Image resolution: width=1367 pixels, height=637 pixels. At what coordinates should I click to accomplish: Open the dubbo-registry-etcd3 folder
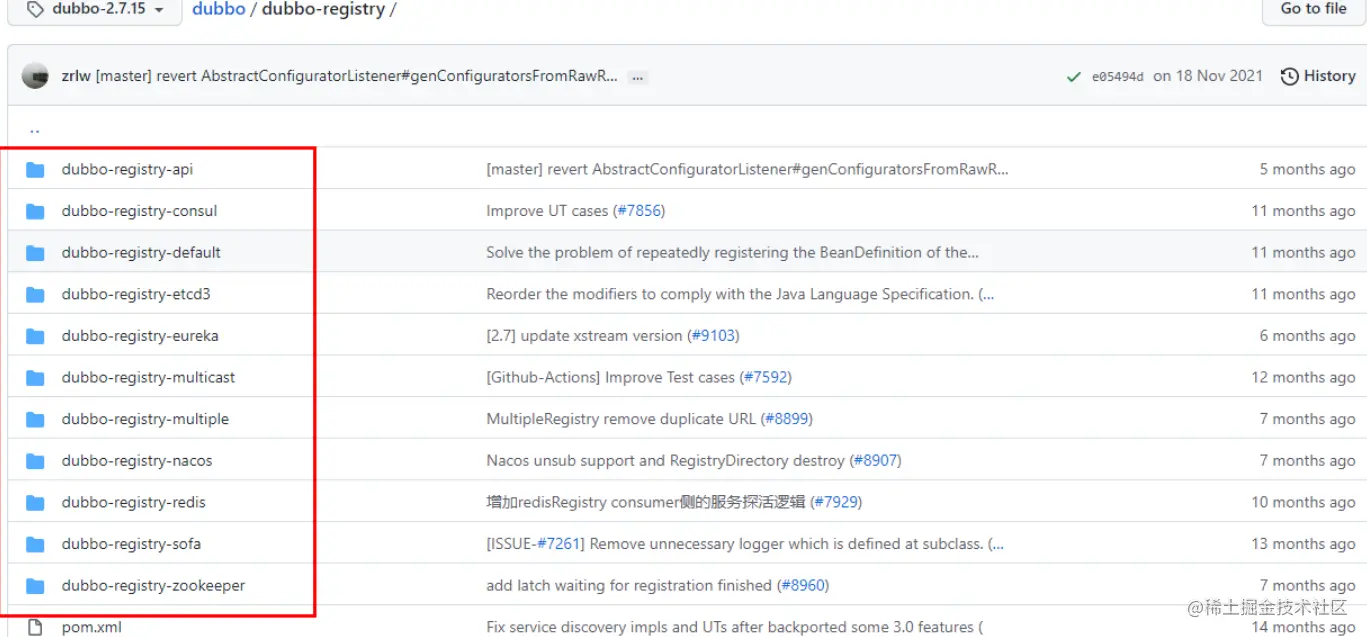click(x=136, y=294)
